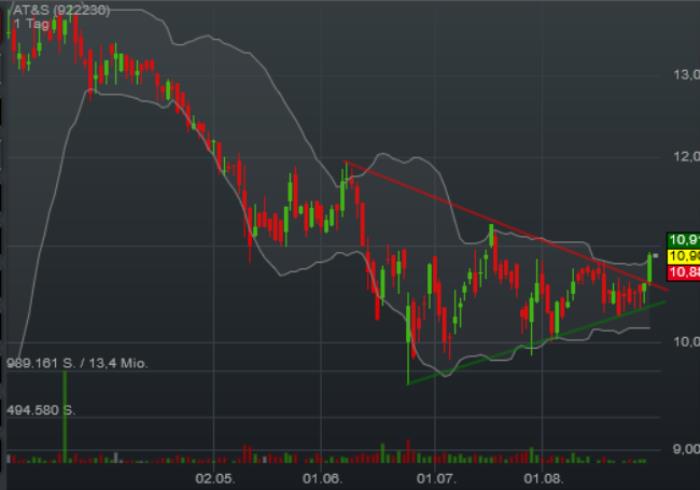The height and width of the screenshot is (490, 700).
Task: Click the yellow price tag
Action: (683, 256)
